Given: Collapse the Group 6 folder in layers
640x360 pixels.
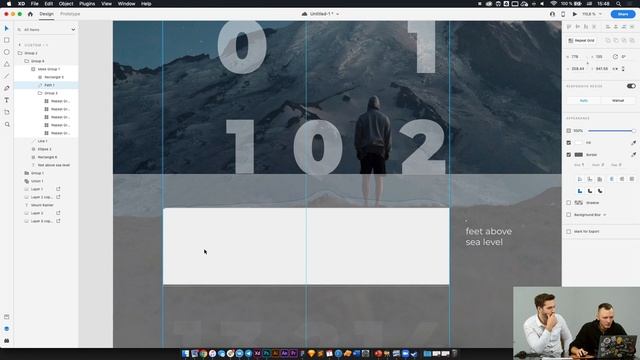Looking at the screenshot, I should 27,61.
